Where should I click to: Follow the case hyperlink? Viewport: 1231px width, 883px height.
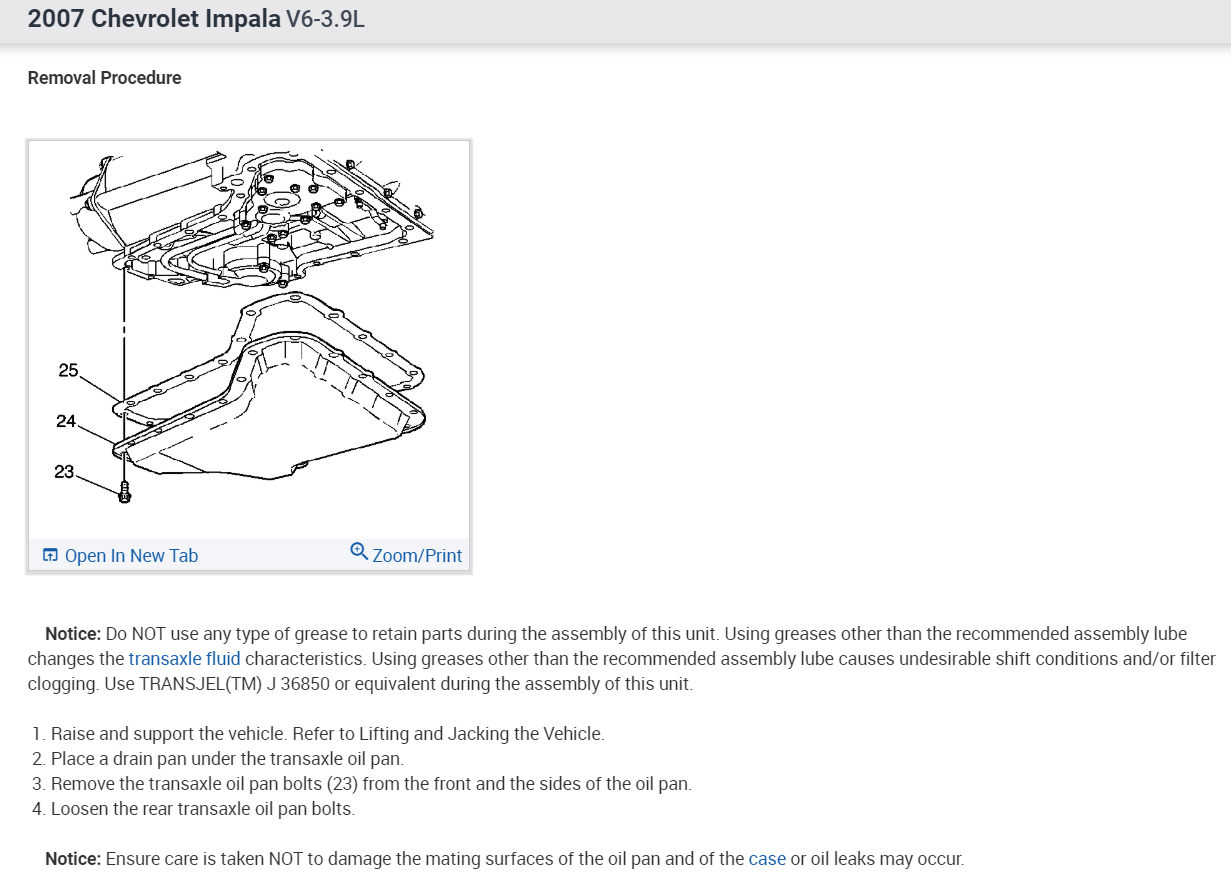click(x=767, y=859)
